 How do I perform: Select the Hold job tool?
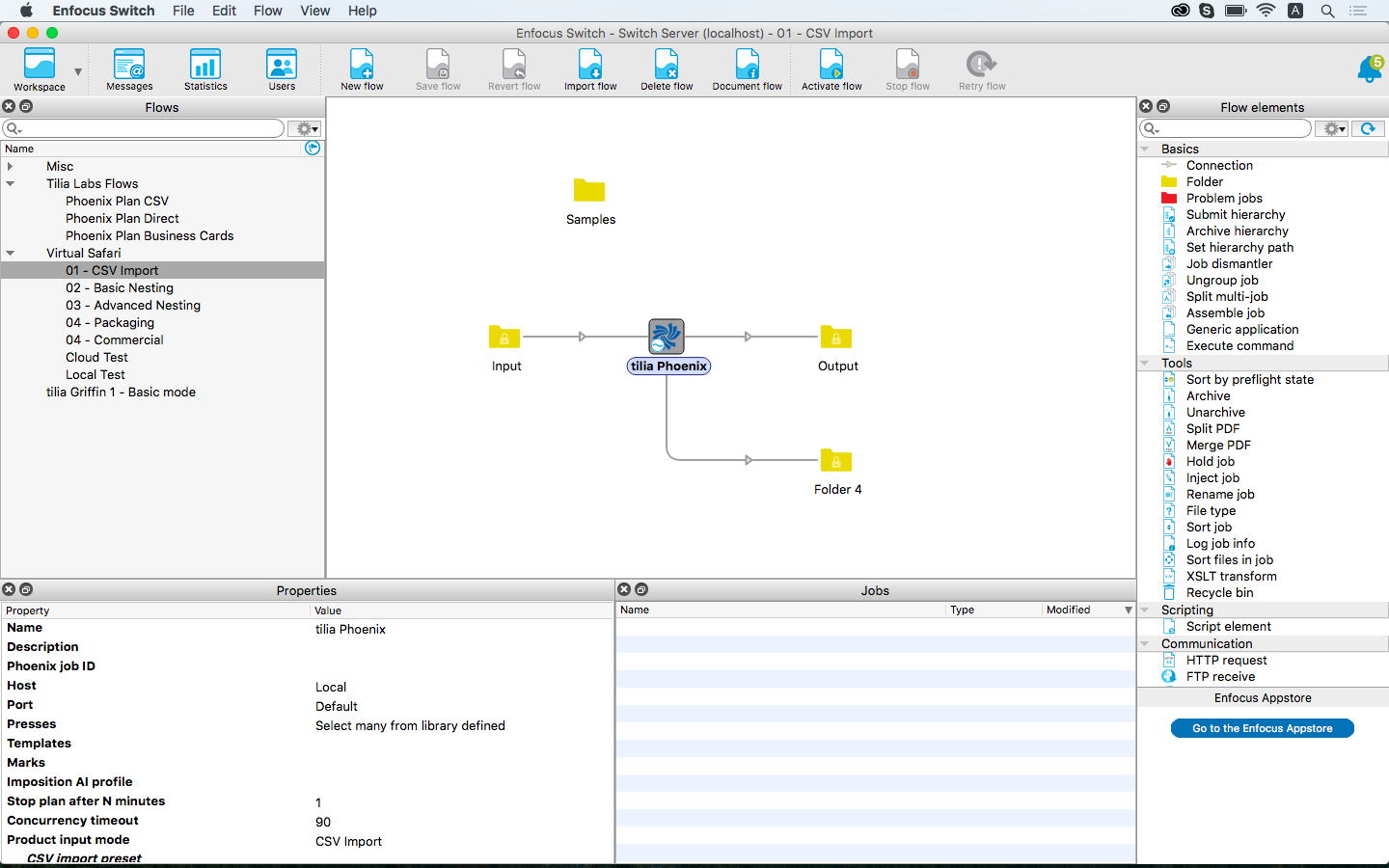[1210, 462]
